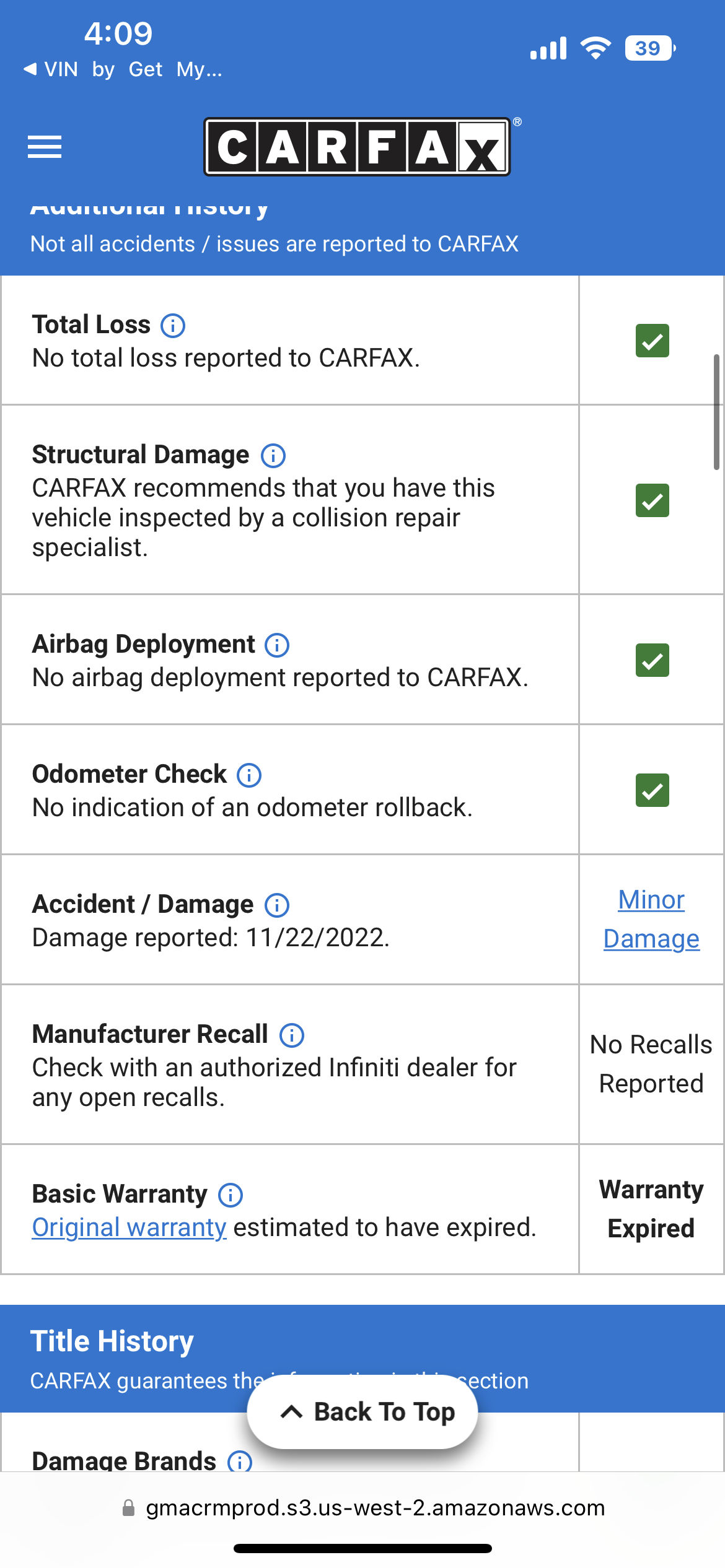This screenshot has height=1568, width=725.
Task: Show Manufacturer Recall info icon
Action: (x=292, y=1035)
